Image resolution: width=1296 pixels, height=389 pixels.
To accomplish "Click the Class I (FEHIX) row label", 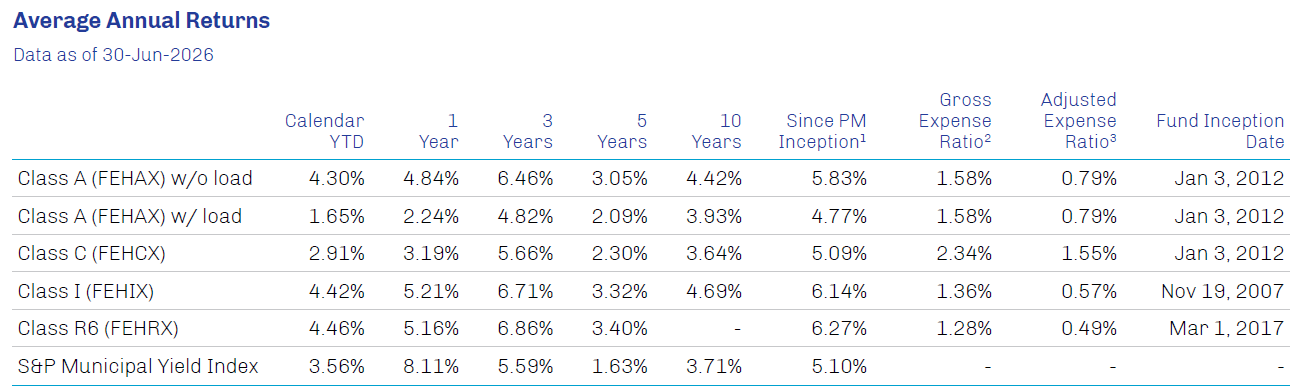I will [86, 292].
